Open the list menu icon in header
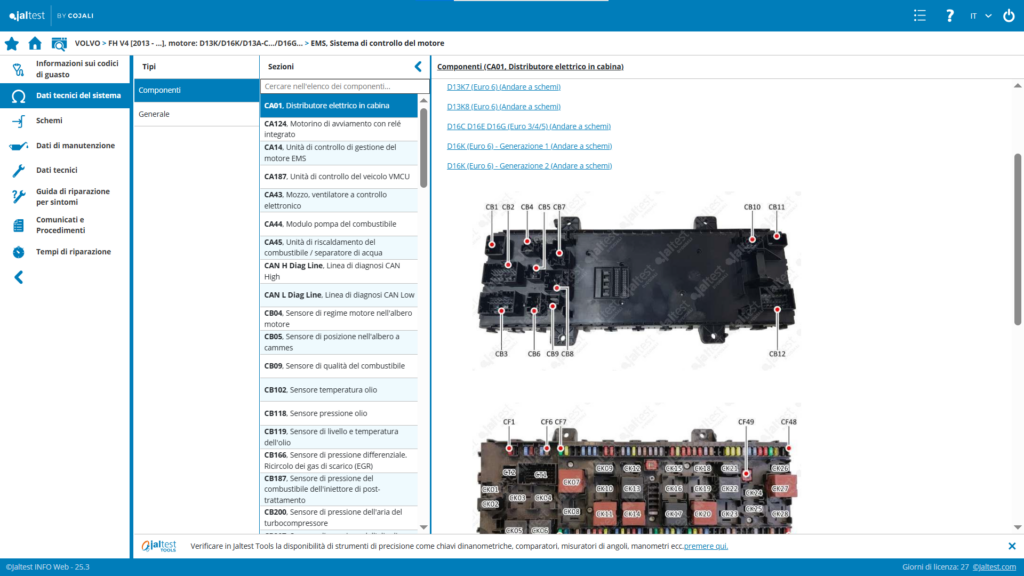 coord(920,15)
